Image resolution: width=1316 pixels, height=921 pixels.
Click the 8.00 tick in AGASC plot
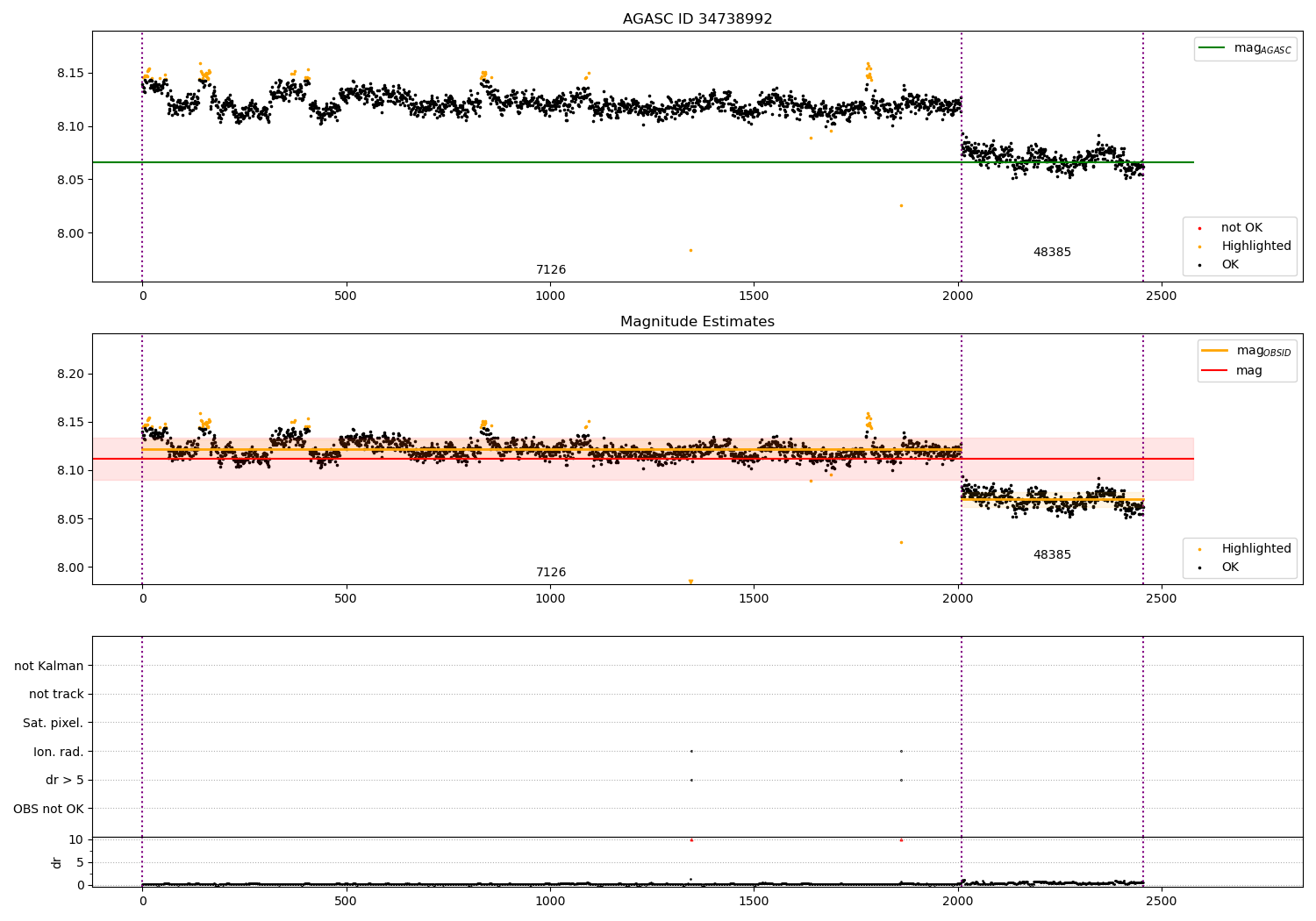[x=70, y=233]
